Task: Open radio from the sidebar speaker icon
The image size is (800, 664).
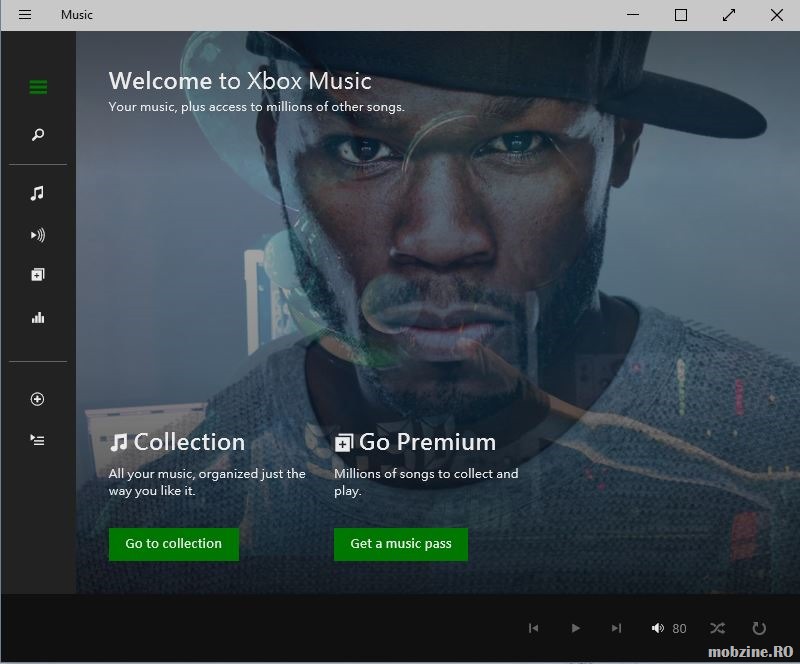Action: click(x=38, y=235)
